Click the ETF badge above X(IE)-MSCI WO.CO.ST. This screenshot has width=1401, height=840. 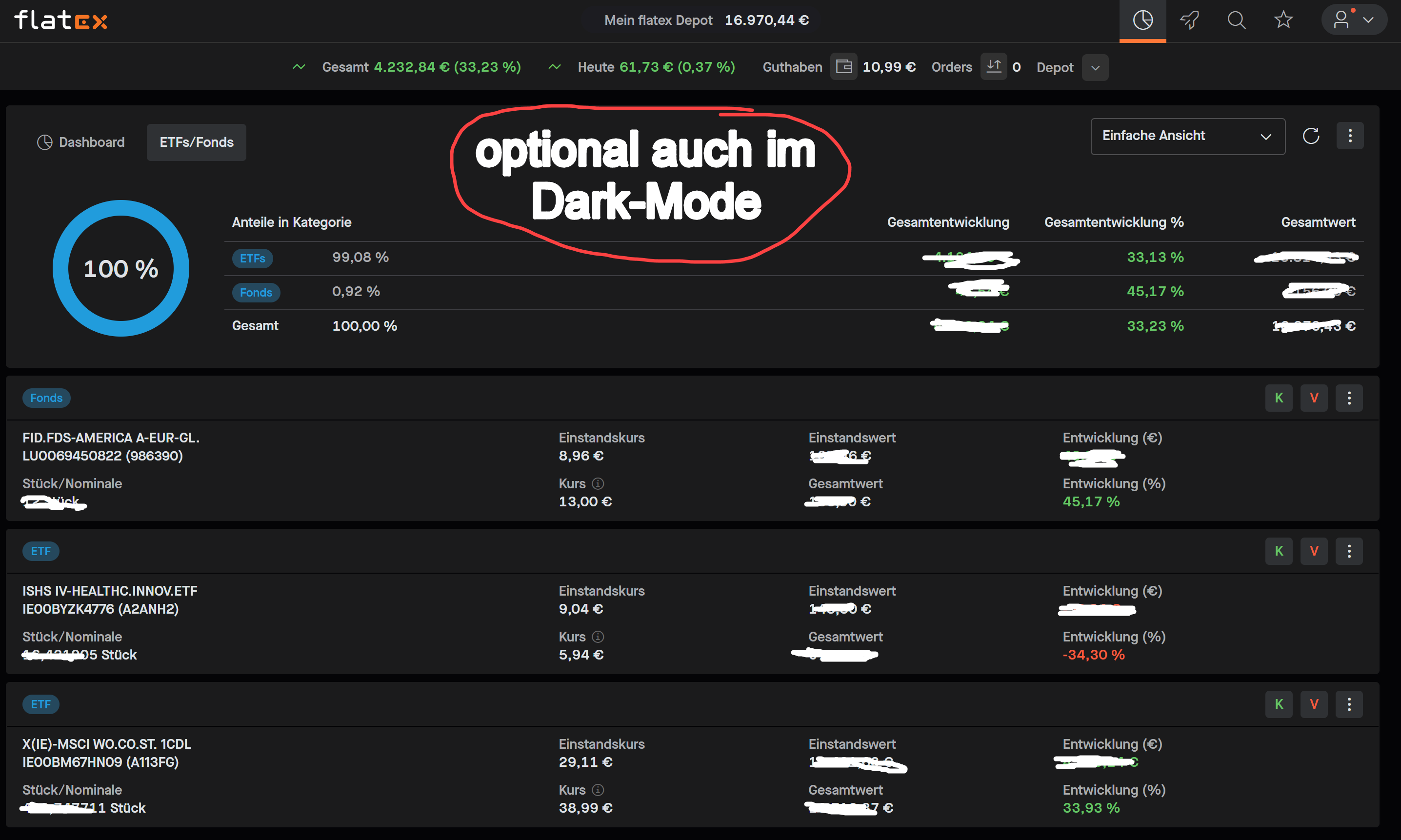41,704
